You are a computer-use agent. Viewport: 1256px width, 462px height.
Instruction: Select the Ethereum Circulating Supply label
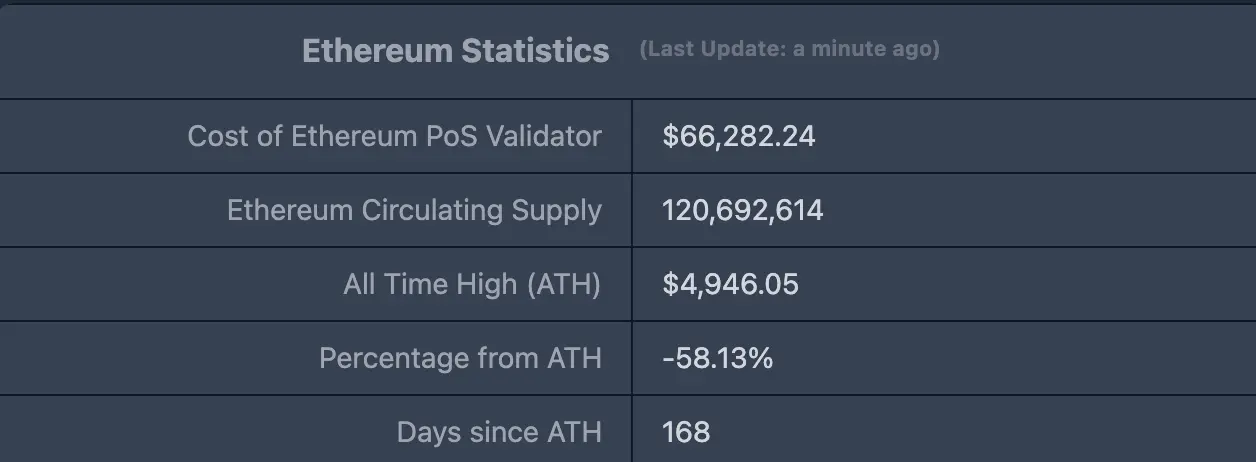pyautogui.click(x=414, y=210)
